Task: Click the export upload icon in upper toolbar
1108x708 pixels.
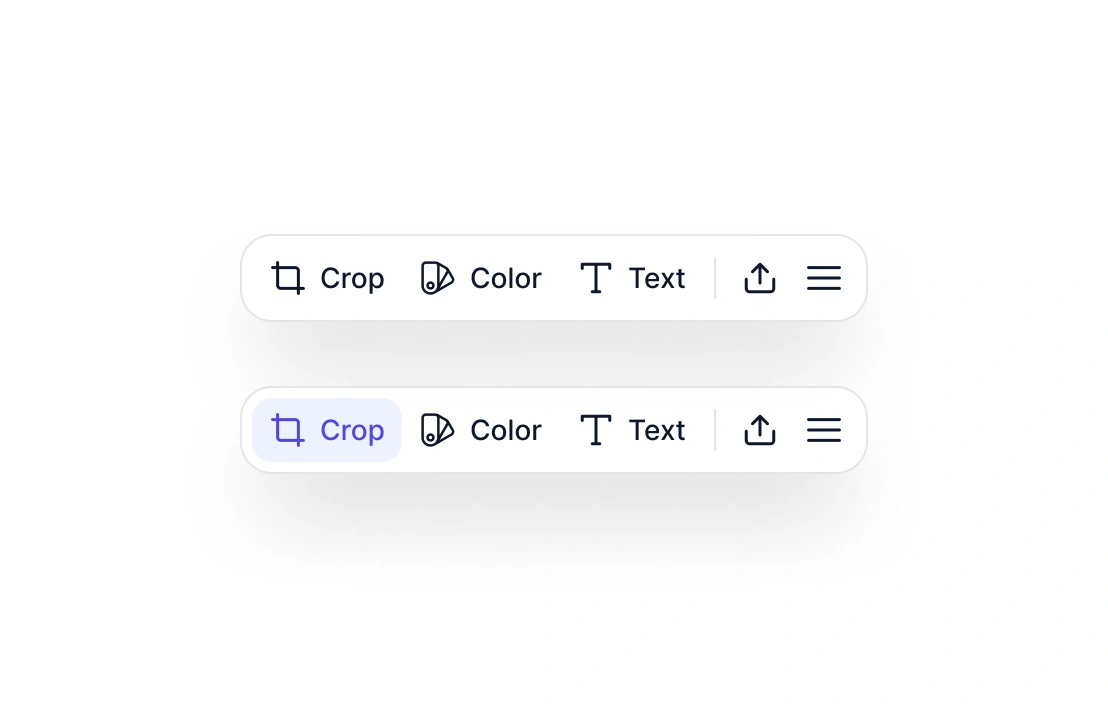Action: click(760, 278)
